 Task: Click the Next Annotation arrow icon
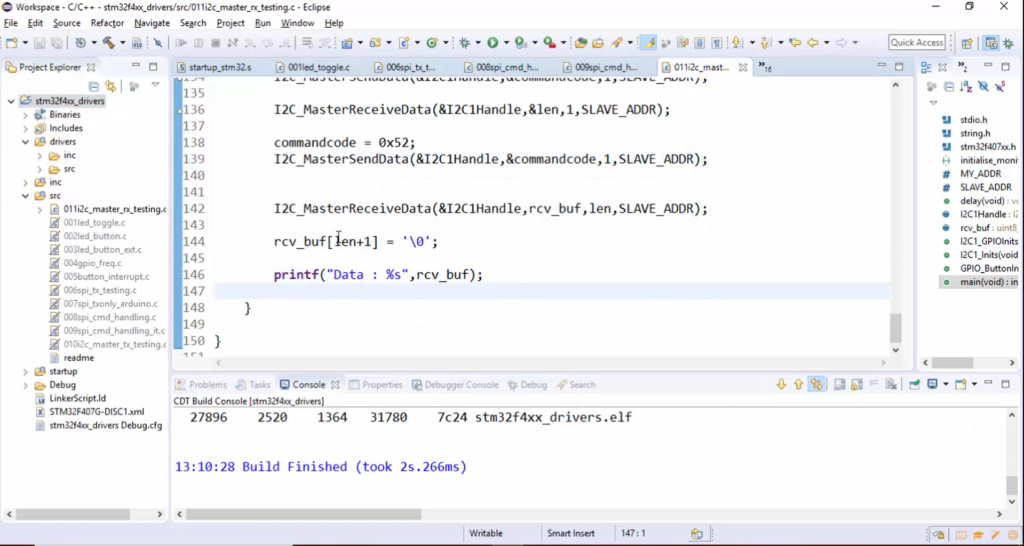click(x=736, y=42)
